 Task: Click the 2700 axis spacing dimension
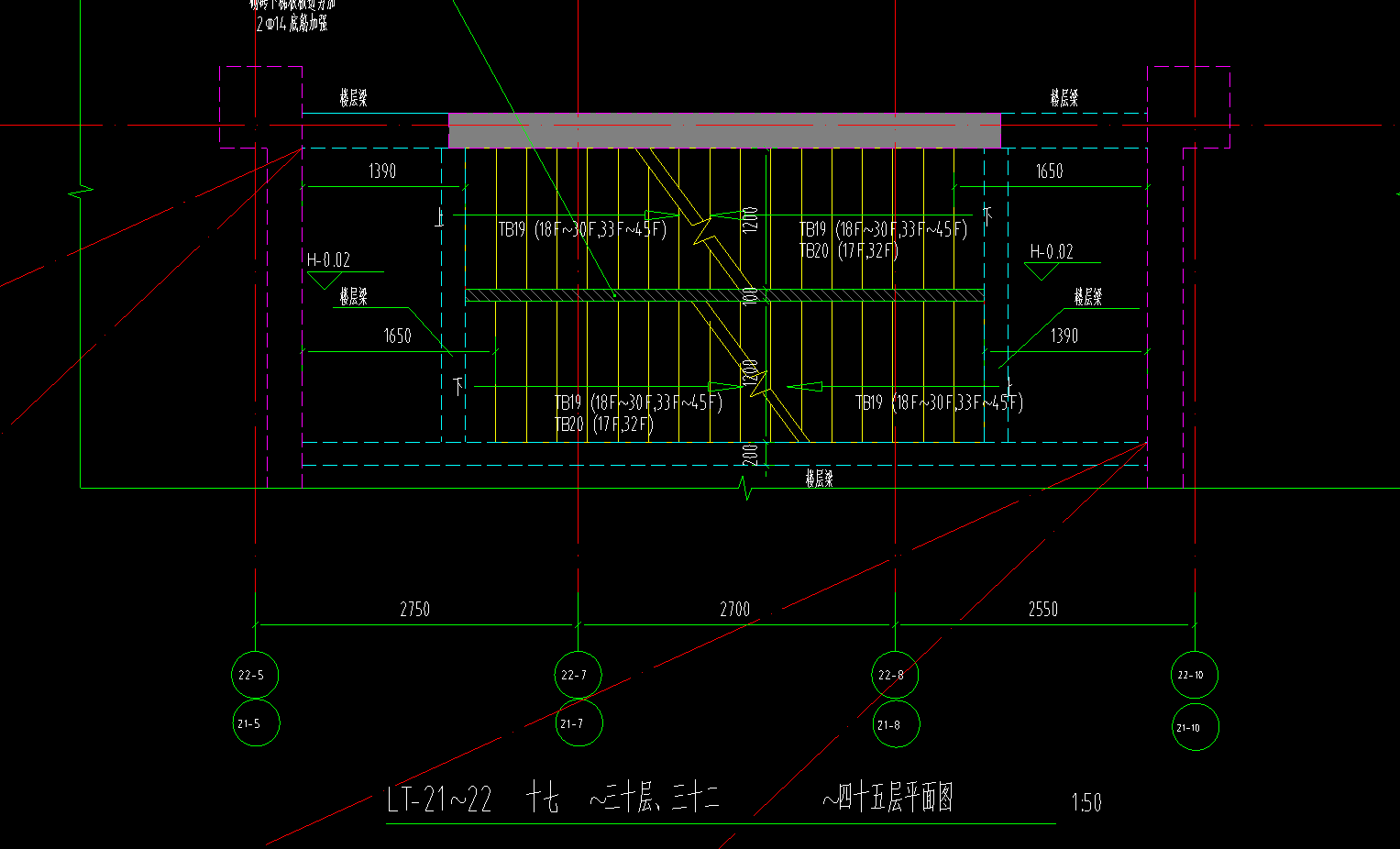[x=734, y=609]
